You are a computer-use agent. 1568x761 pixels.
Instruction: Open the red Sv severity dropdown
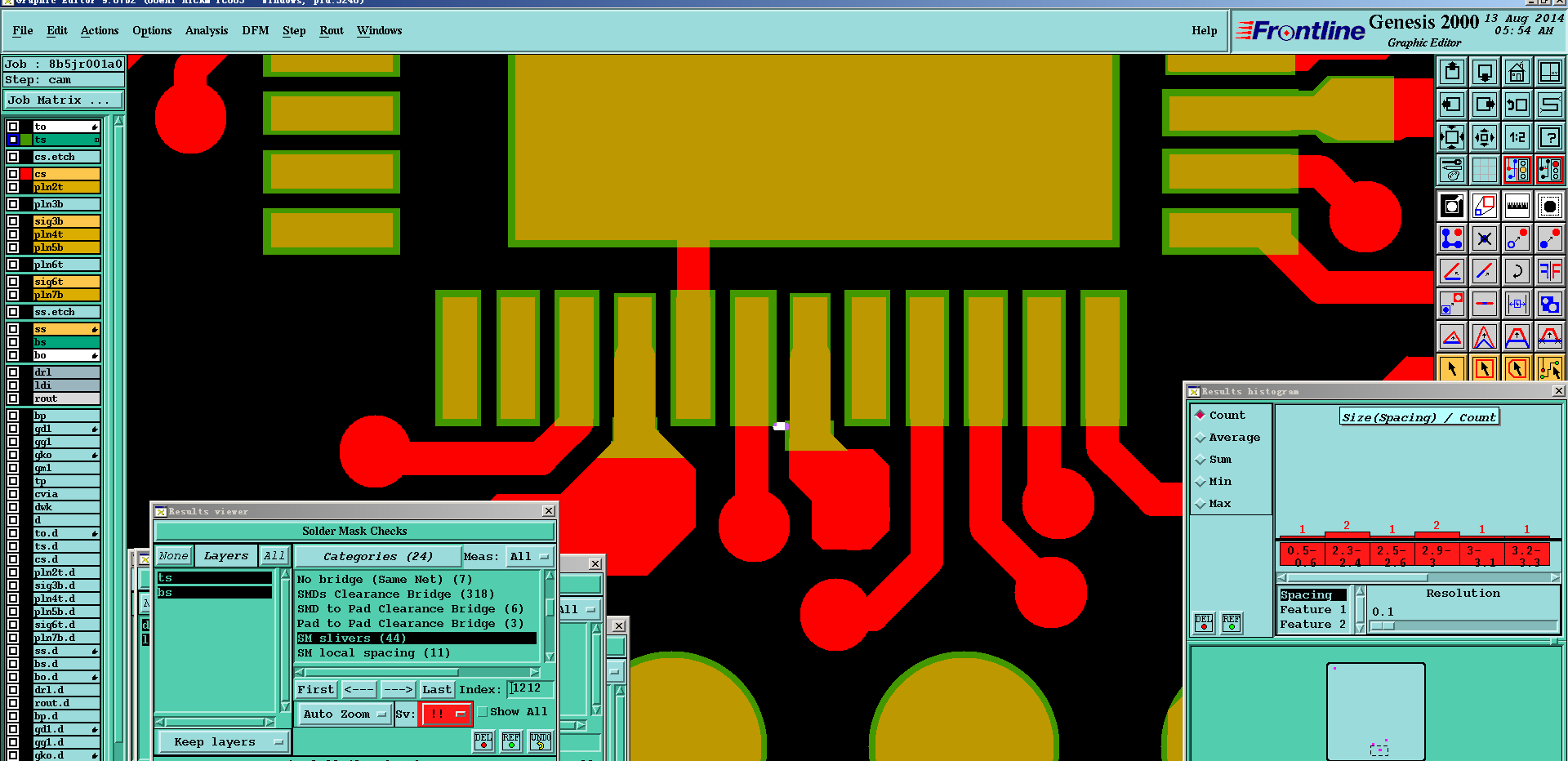click(446, 714)
